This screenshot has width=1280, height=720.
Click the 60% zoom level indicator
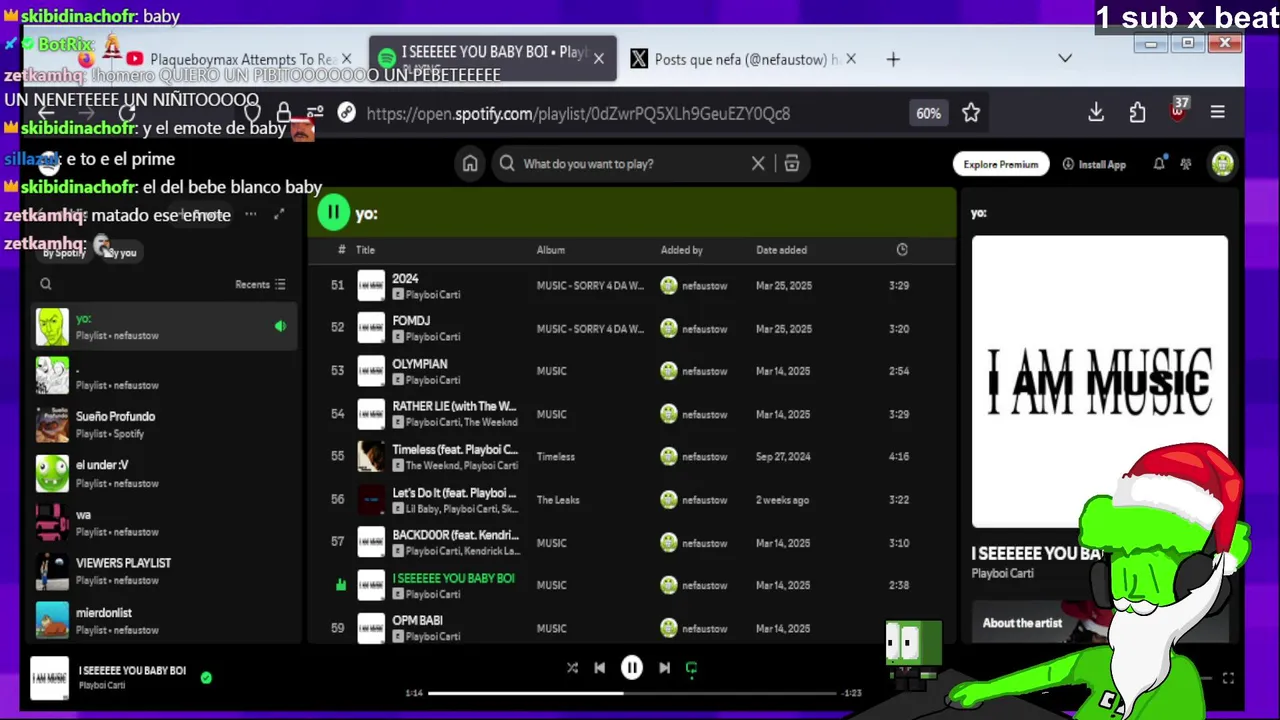coord(928,113)
